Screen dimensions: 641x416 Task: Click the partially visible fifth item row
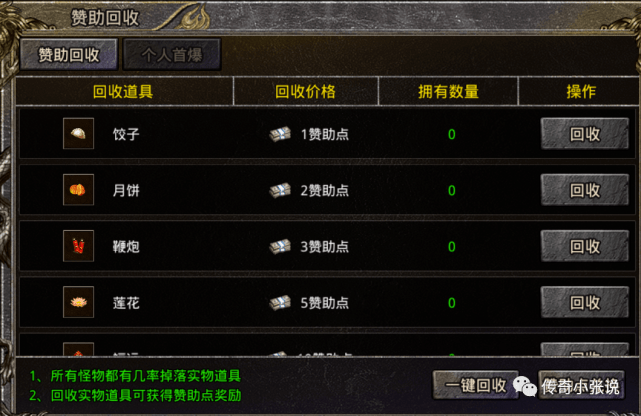[x=327, y=345]
